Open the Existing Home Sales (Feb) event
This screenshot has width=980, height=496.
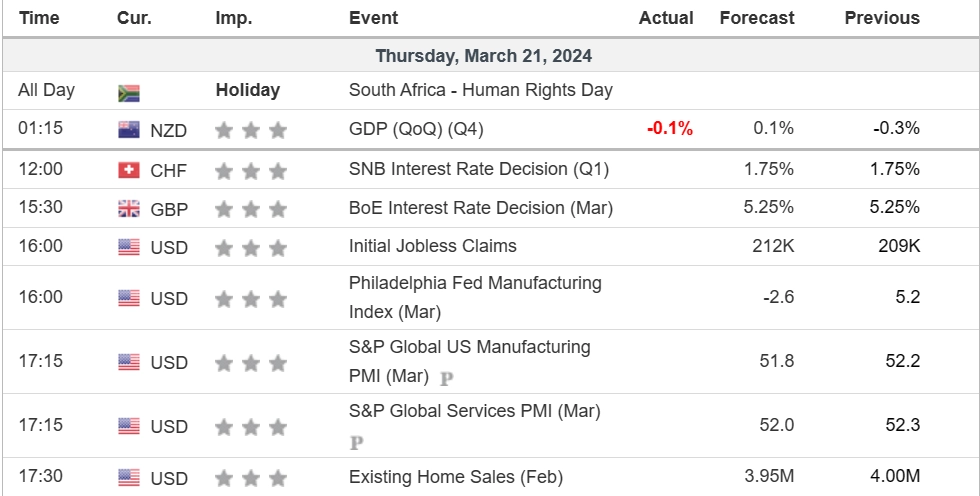pos(455,477)
